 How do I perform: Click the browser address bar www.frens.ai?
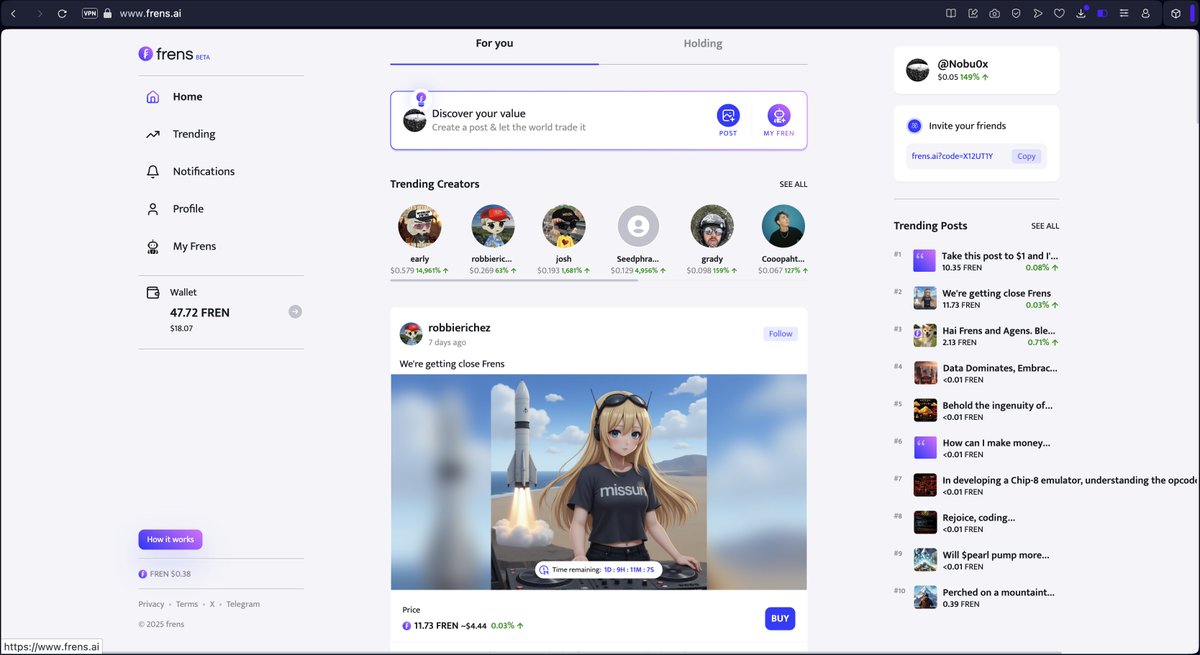[x=150, y=14]
